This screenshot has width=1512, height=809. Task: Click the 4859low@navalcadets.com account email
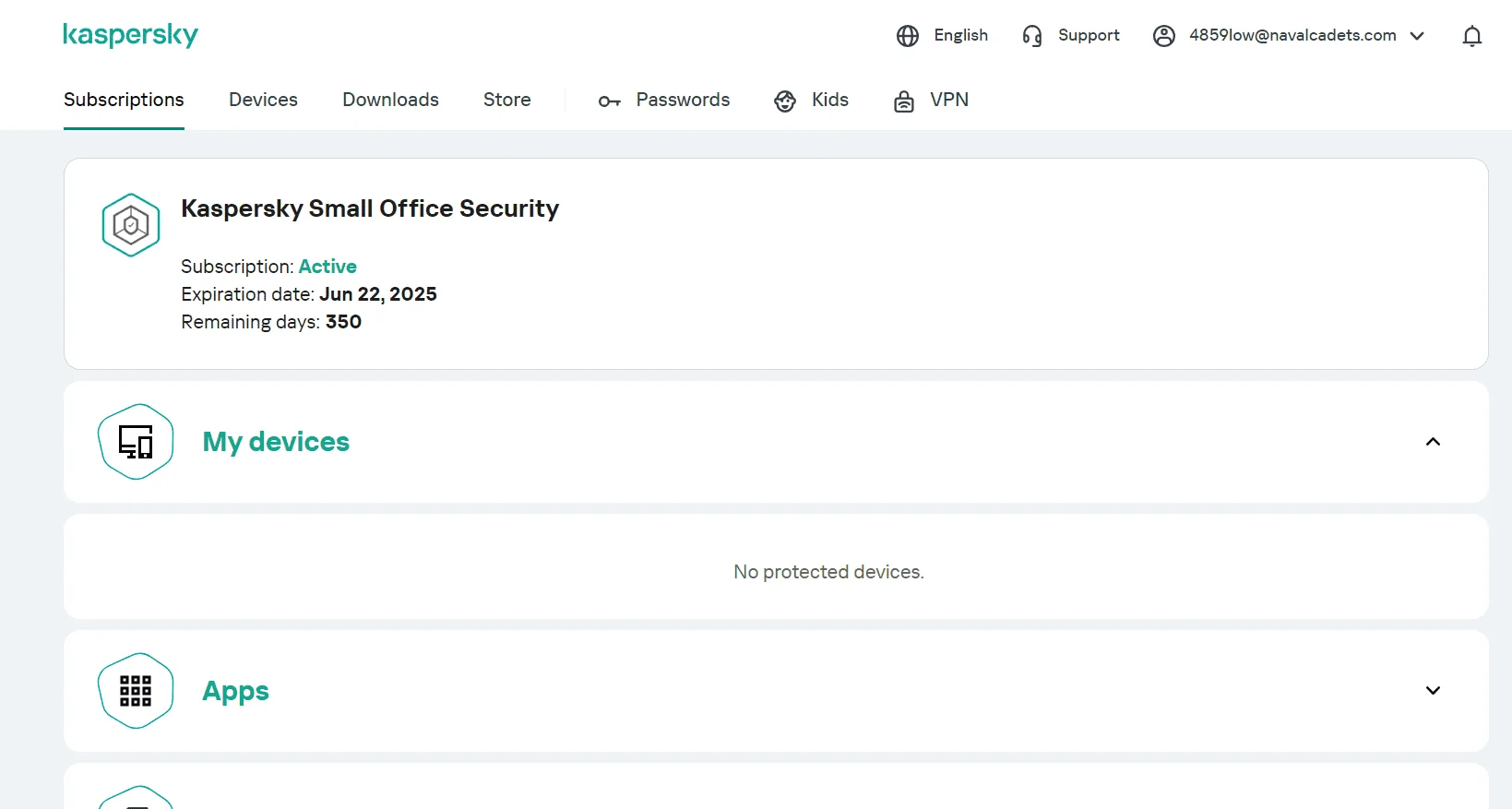pyautogui.click(x=1292, y=35)
